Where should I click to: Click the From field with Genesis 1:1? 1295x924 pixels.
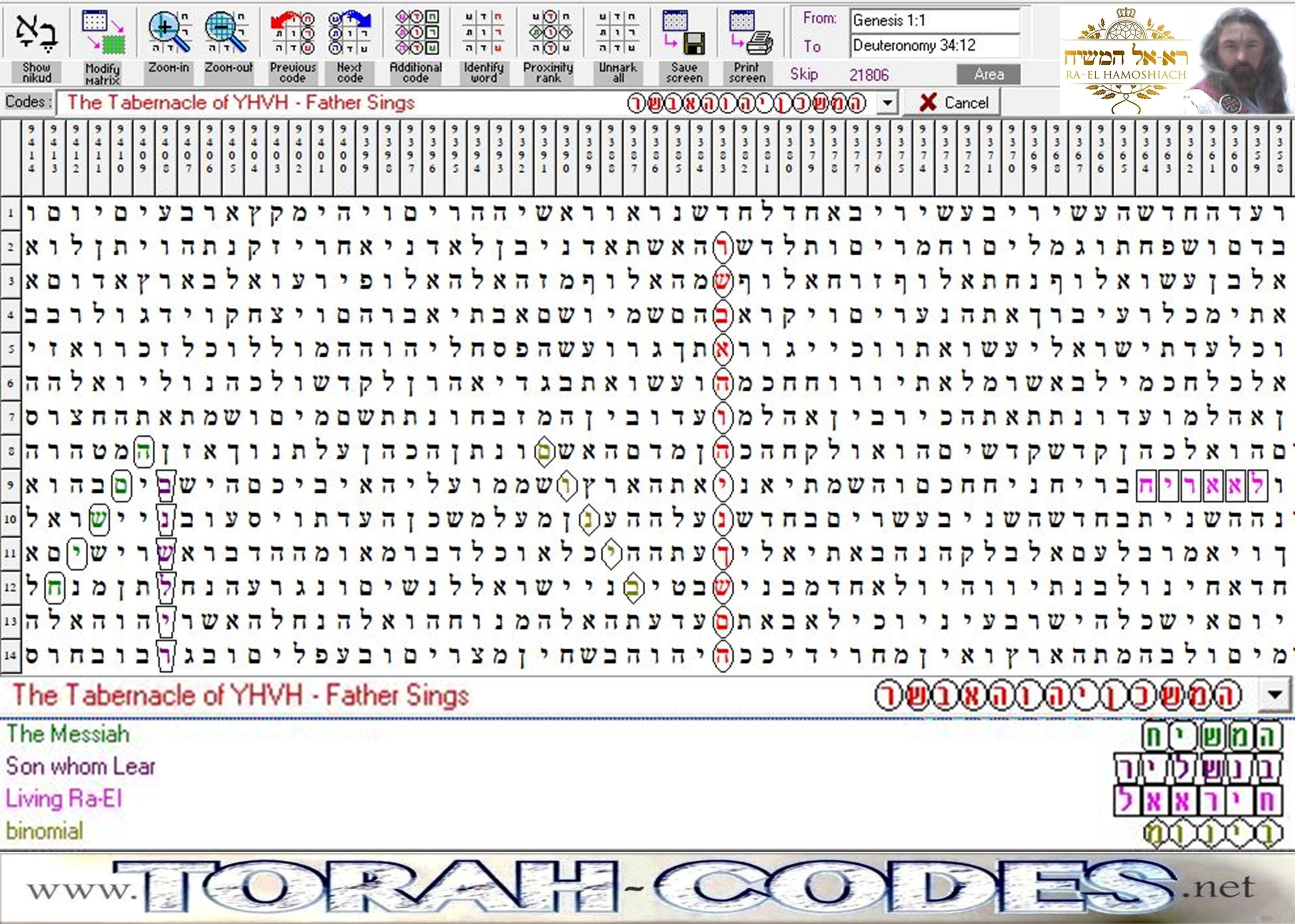coord(934,21)
